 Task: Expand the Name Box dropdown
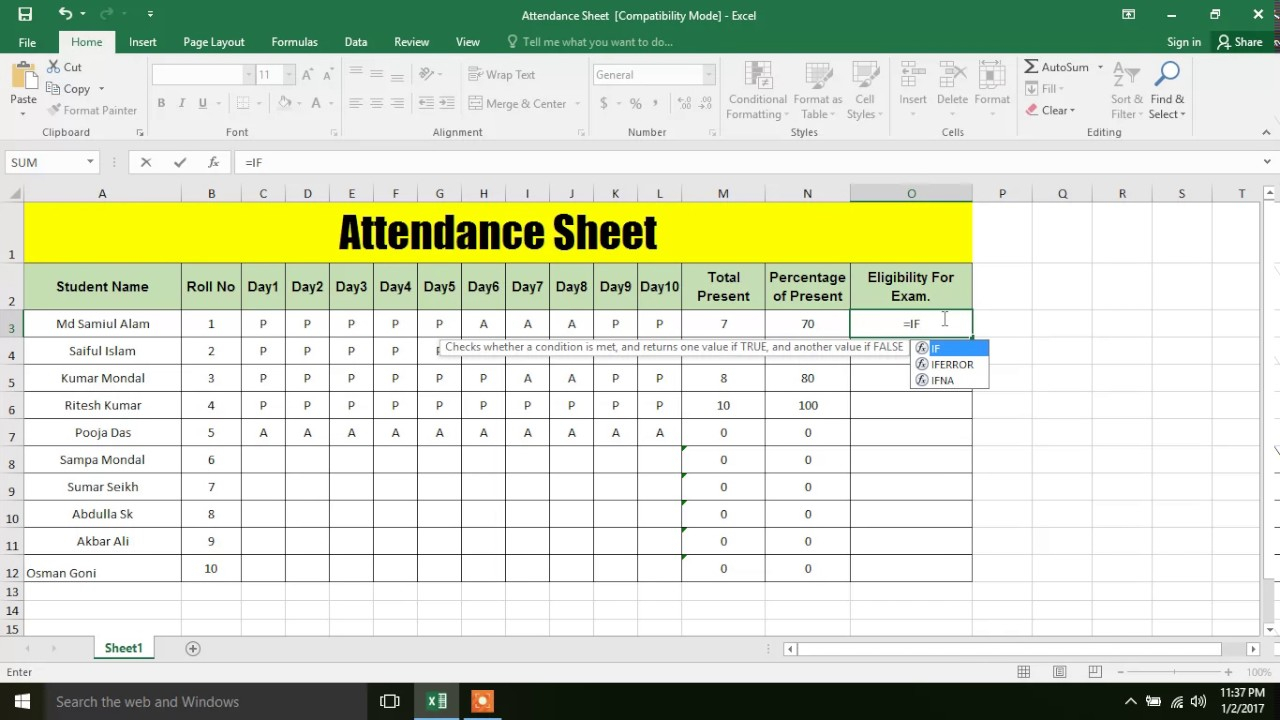90,162
